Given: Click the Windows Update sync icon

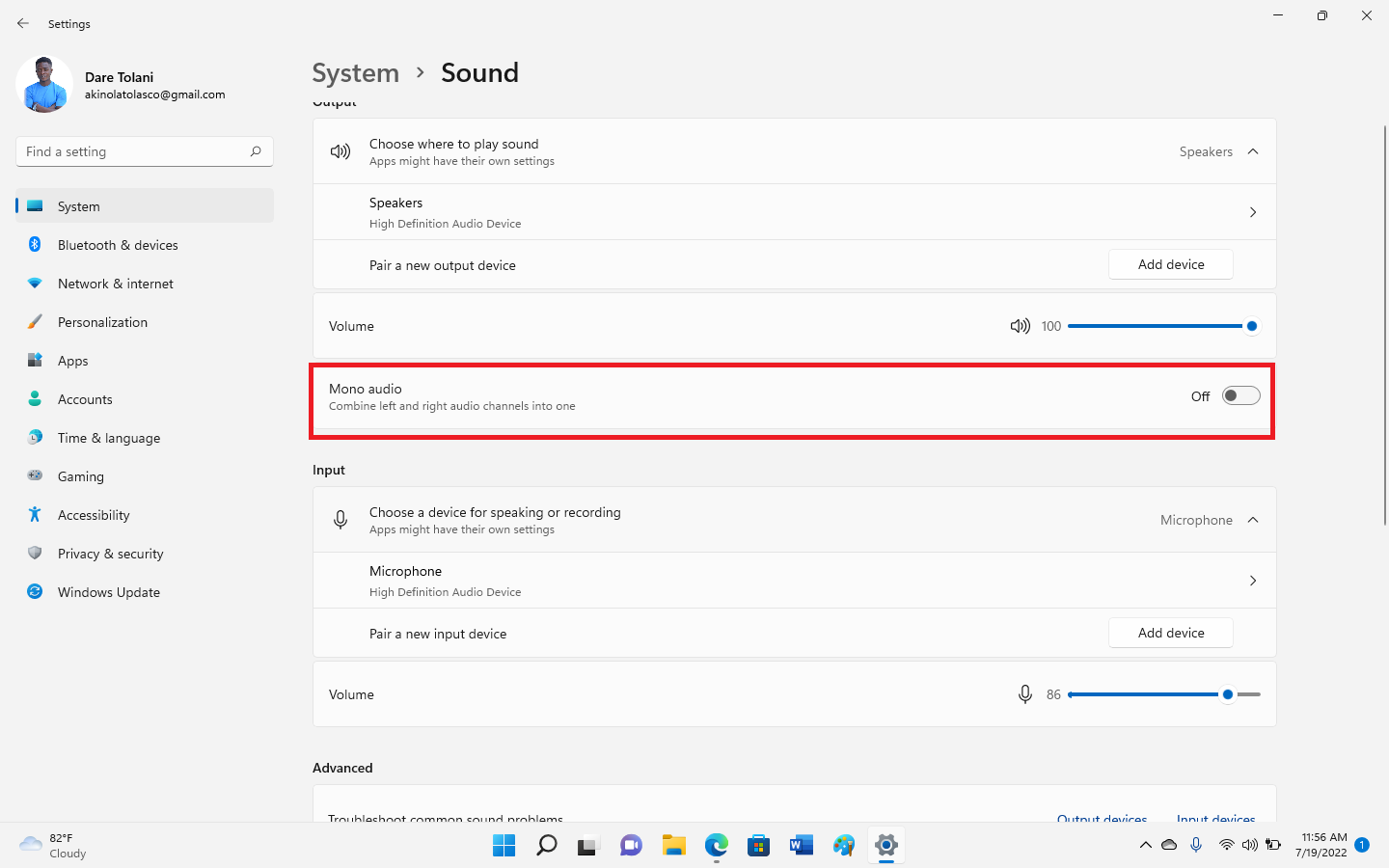Looking at the screenshot, I should 35,591.
